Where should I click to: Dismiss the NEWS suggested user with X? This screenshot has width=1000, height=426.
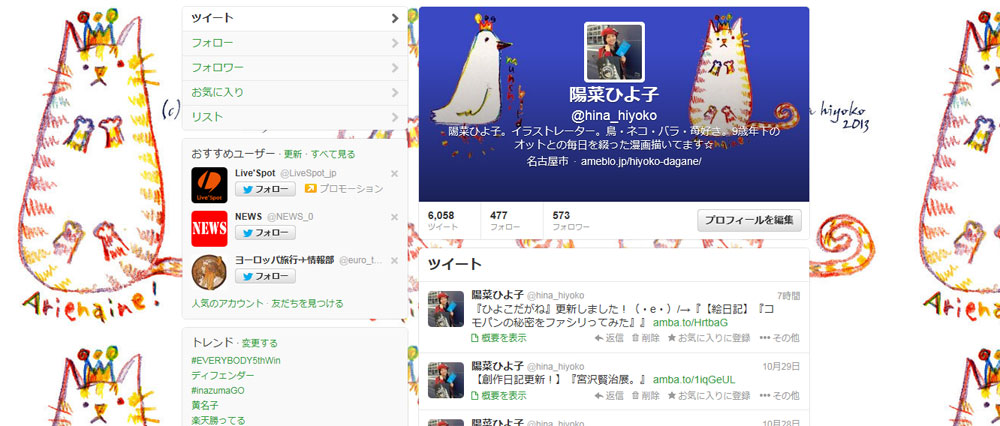(394, 217)
